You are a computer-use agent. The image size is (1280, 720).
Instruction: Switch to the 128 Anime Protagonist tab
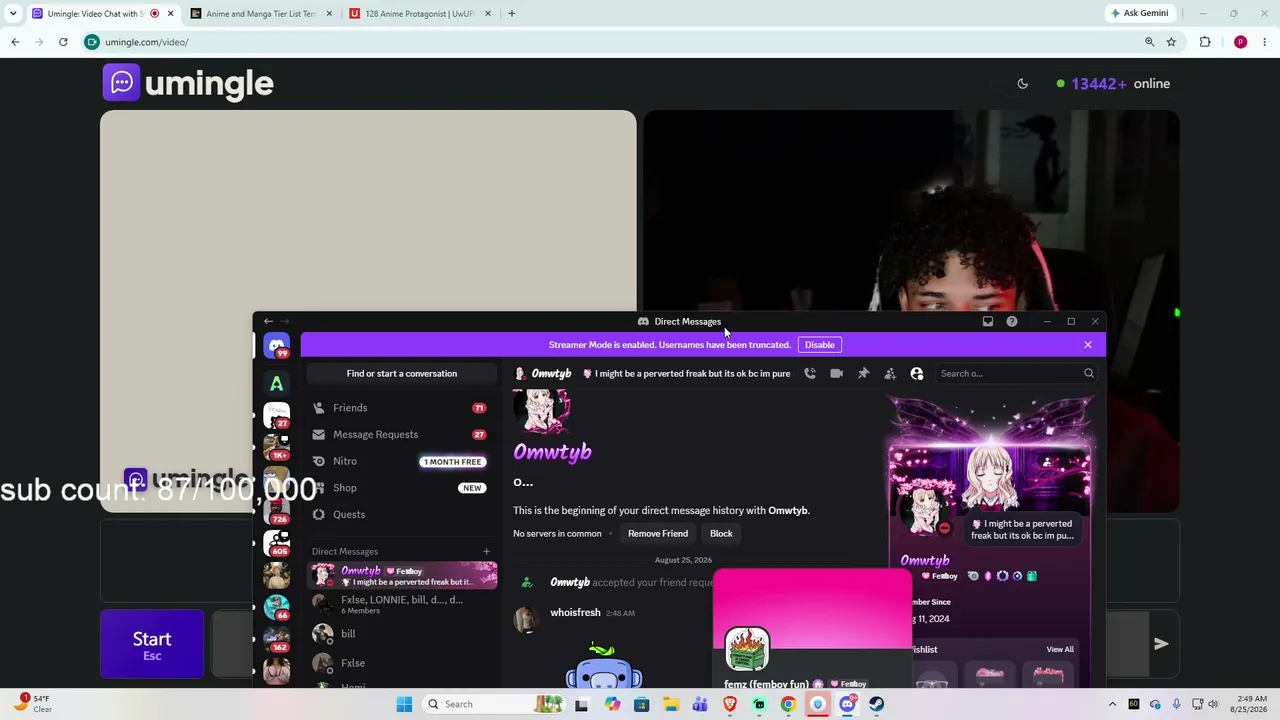[419, 14]
